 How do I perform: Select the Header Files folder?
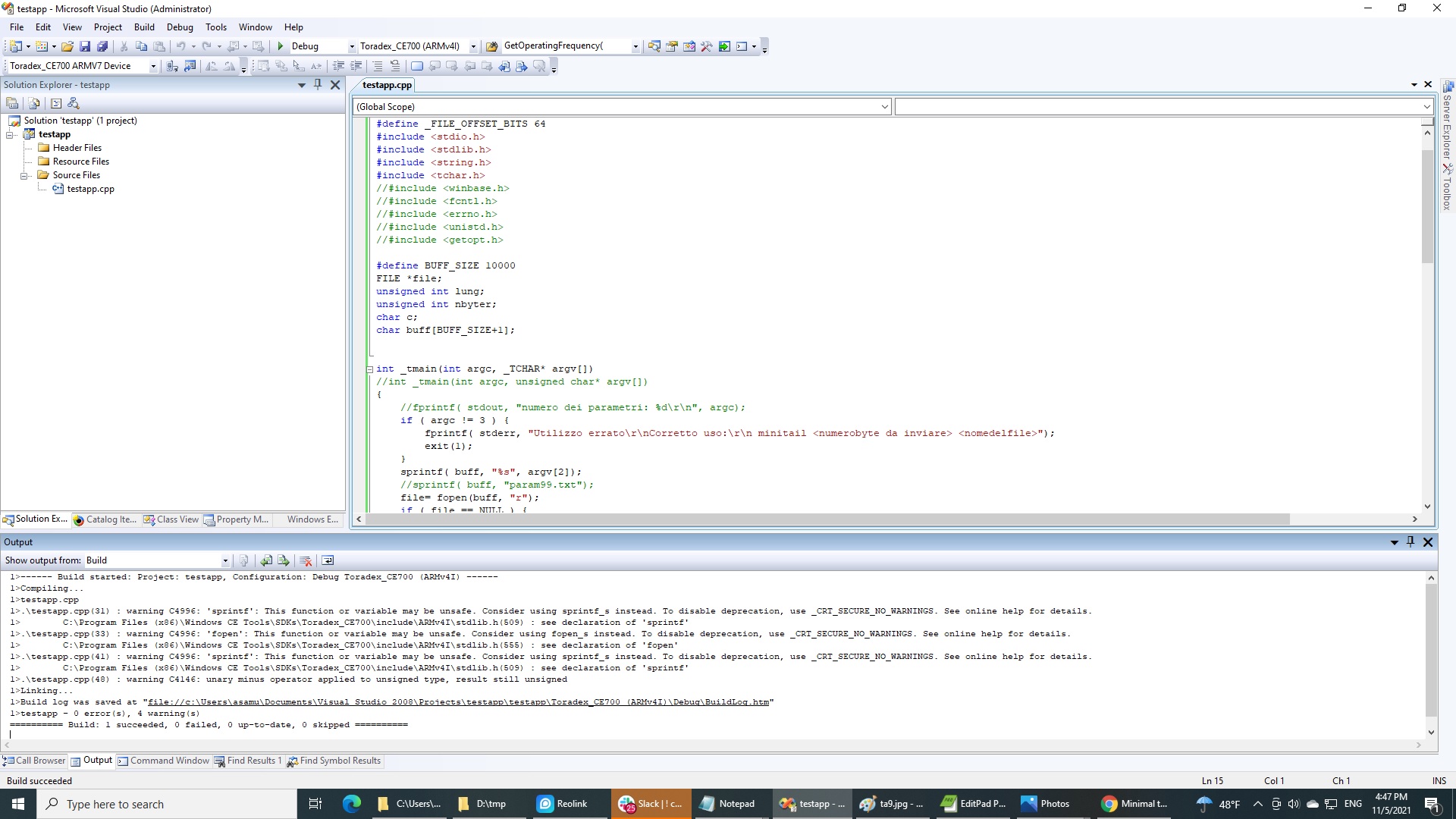(x=77, y=148)
